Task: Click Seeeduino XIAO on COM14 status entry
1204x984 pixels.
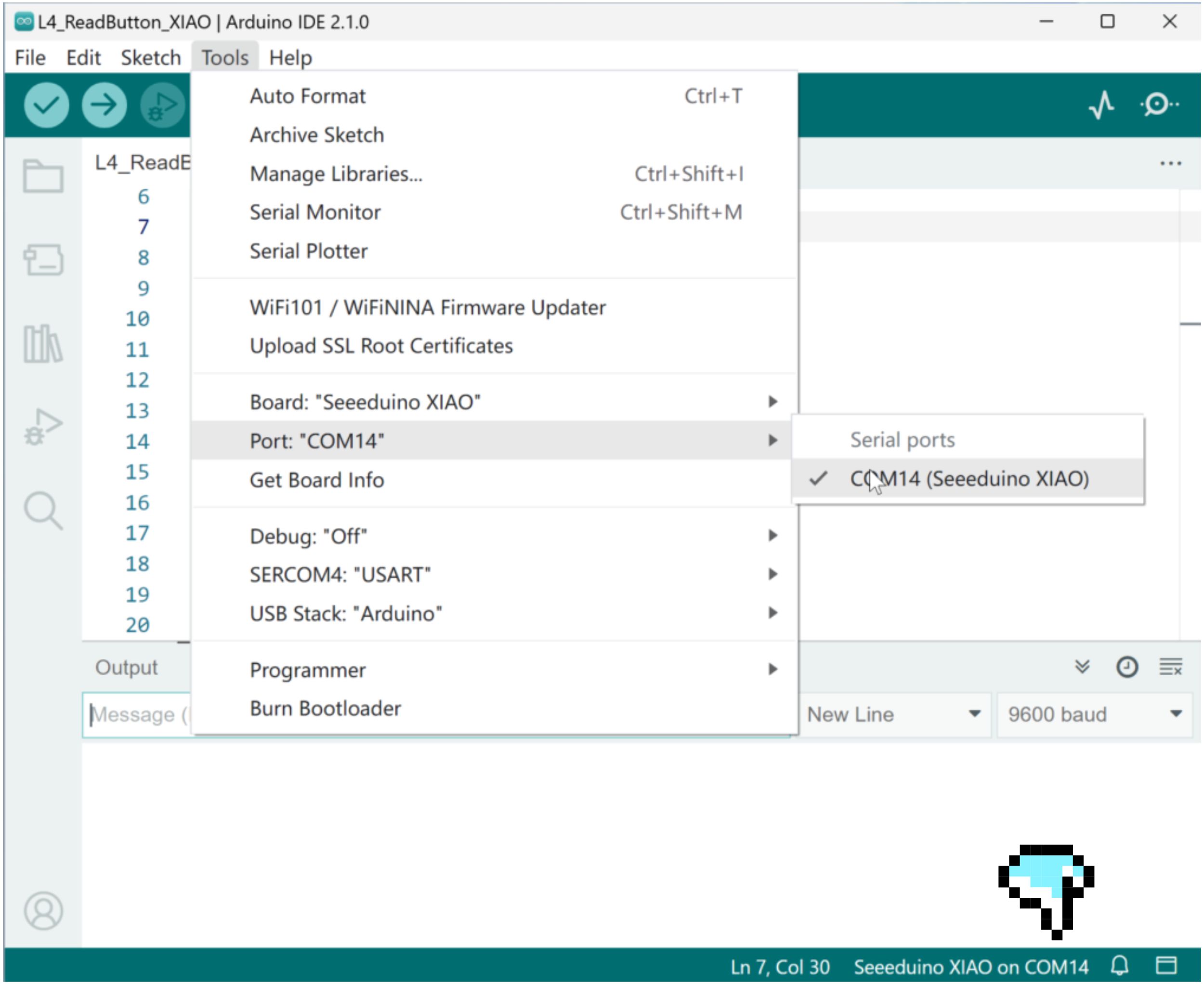Action: pos(971,967)
